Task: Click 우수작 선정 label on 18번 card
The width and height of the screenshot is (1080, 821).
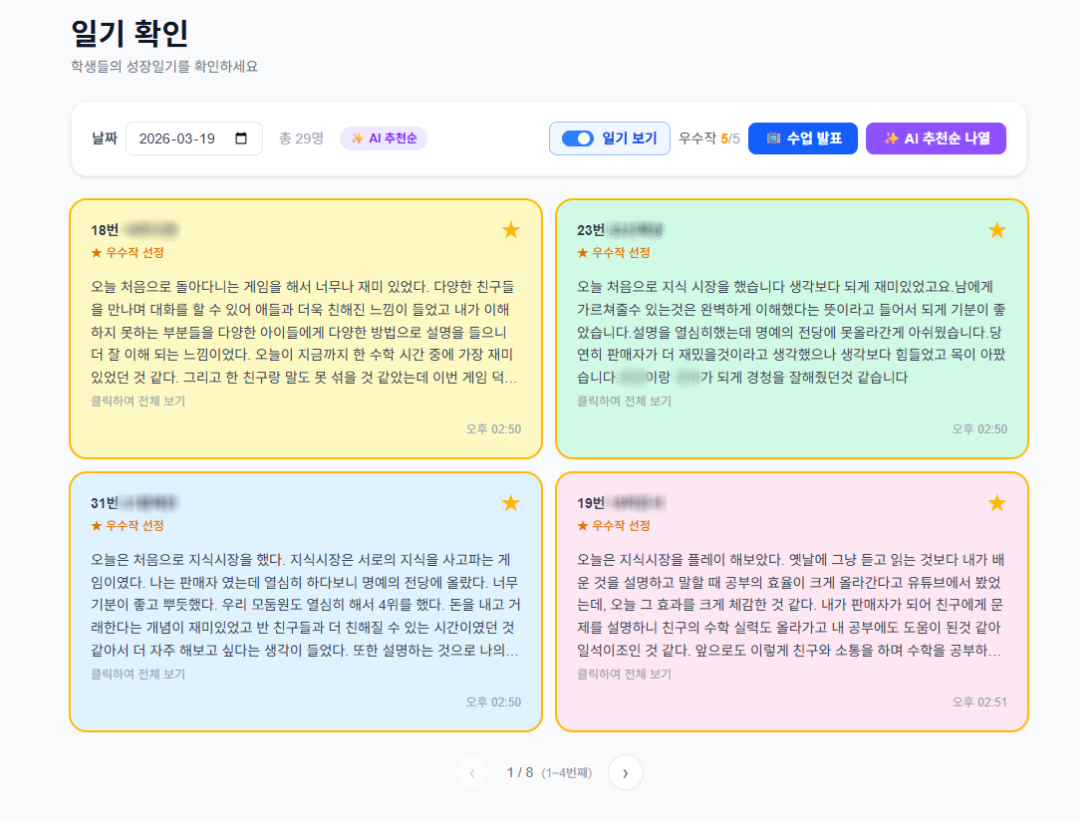Action: [x=127, y=252]
